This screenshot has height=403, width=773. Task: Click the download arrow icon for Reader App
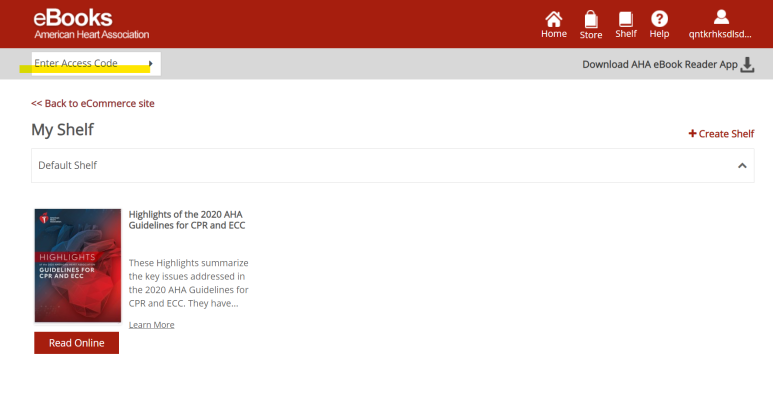pyautogui.click(x=747, y=65)
